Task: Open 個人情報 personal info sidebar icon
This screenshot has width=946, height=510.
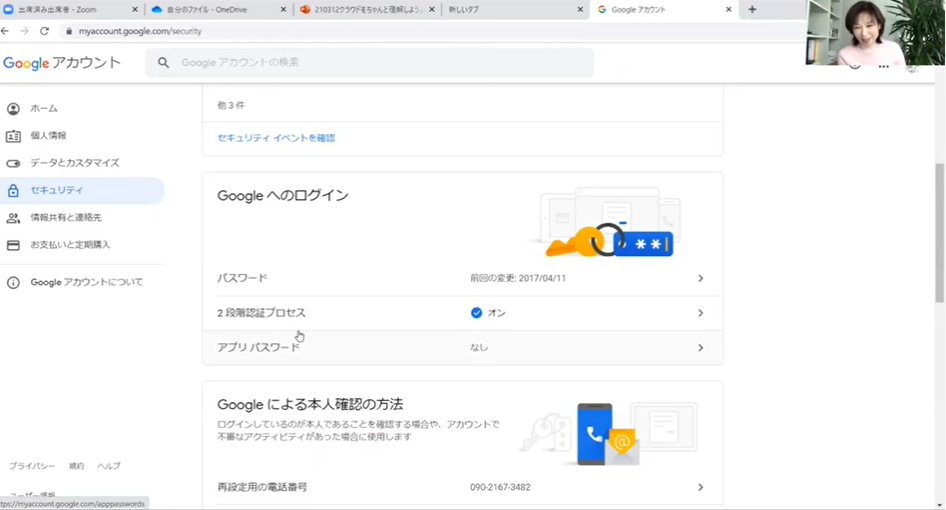Action: coord(13,135)
